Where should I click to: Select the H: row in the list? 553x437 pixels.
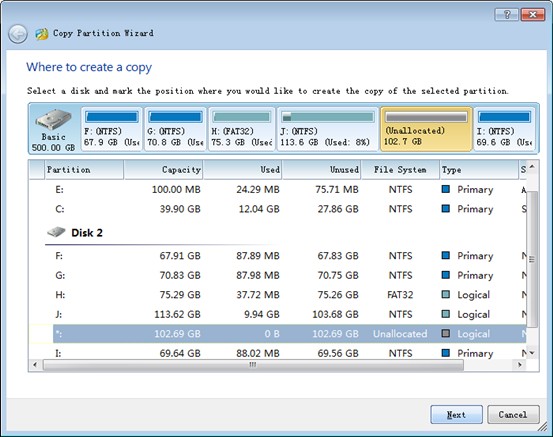click(279, 295)
